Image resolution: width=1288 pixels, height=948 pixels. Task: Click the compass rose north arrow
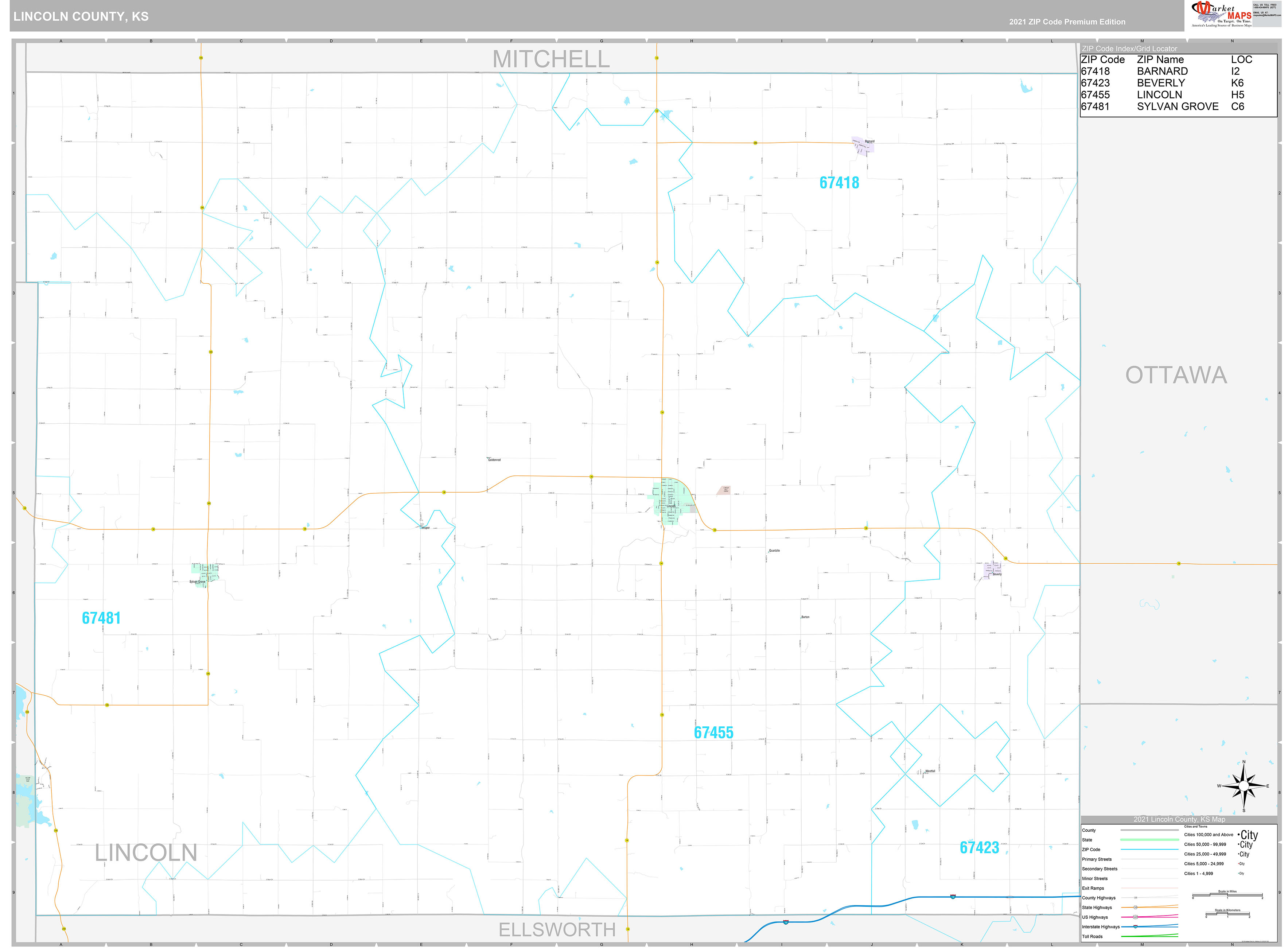click(1244, 772)
